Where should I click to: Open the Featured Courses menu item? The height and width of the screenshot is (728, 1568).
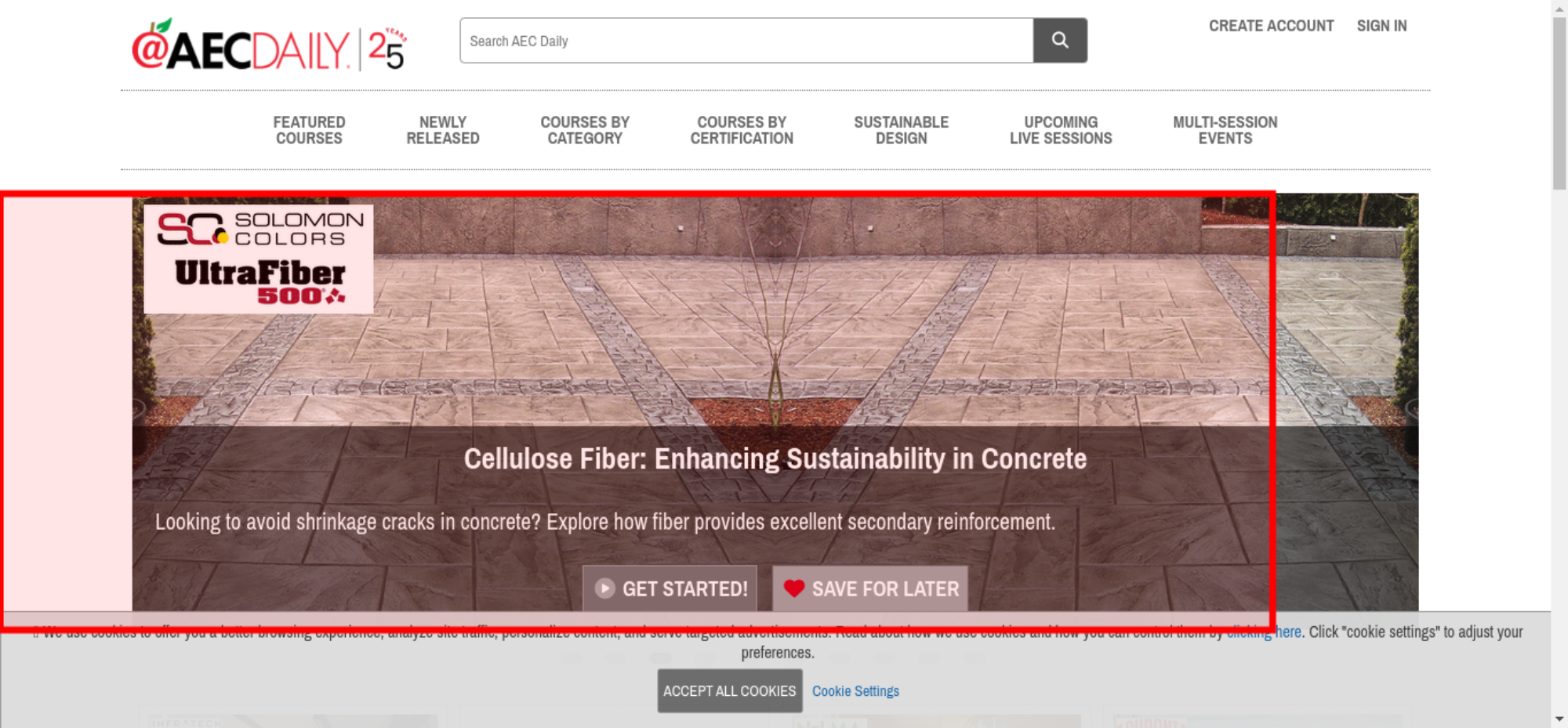tap(309, 130)
